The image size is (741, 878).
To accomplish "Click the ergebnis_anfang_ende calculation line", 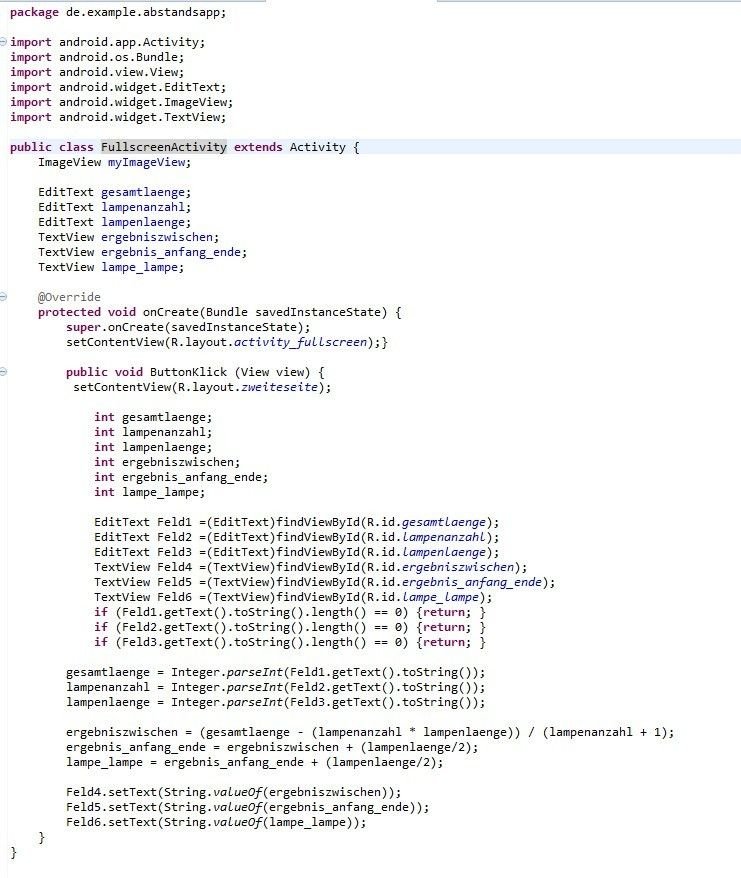I will 272,748.
